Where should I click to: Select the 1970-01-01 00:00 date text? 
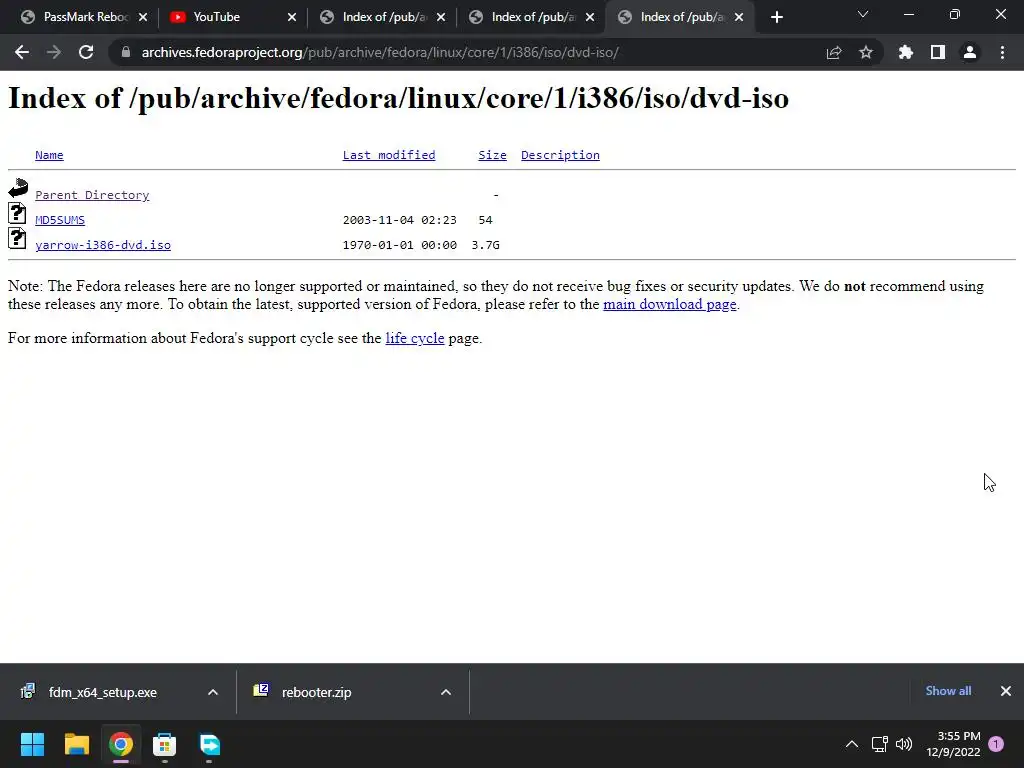(400, 245)
